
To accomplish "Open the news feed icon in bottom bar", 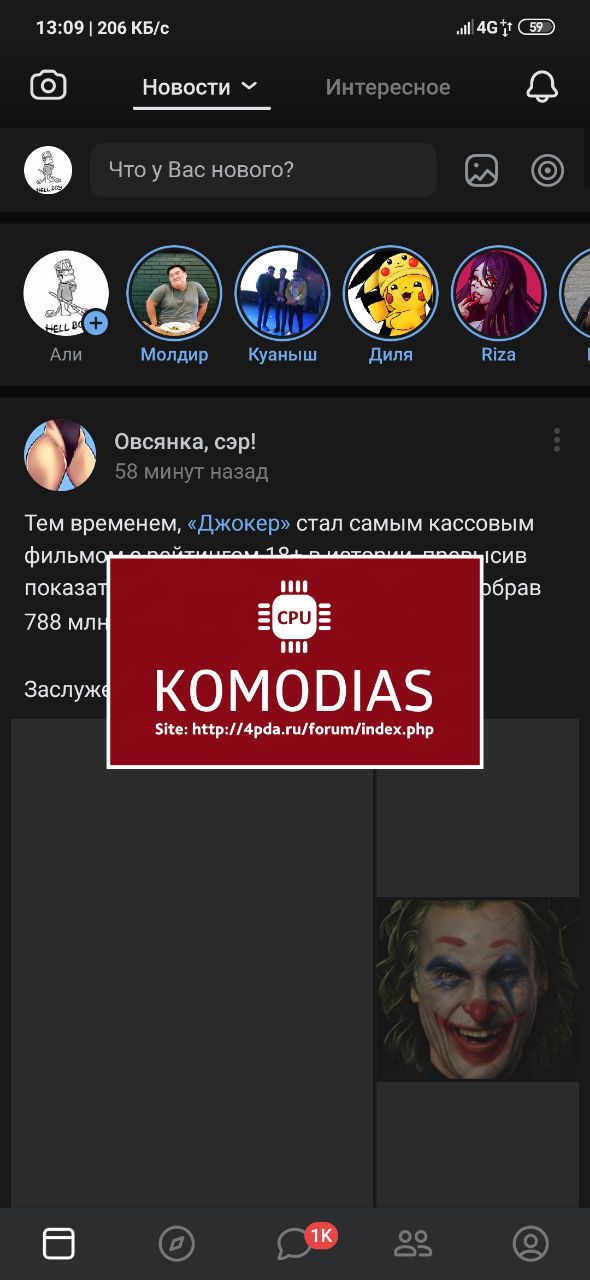I will [x=59, y=1243].
